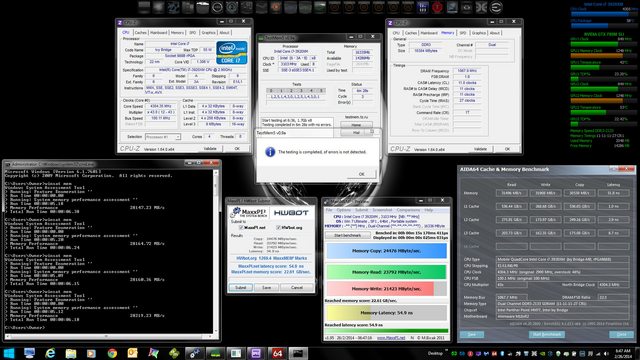Image resolution: width=640 pixels, height=360 pixels.
Task: Click Close in AIDA64 benchmark window
Action: click(x=621, y=335)
